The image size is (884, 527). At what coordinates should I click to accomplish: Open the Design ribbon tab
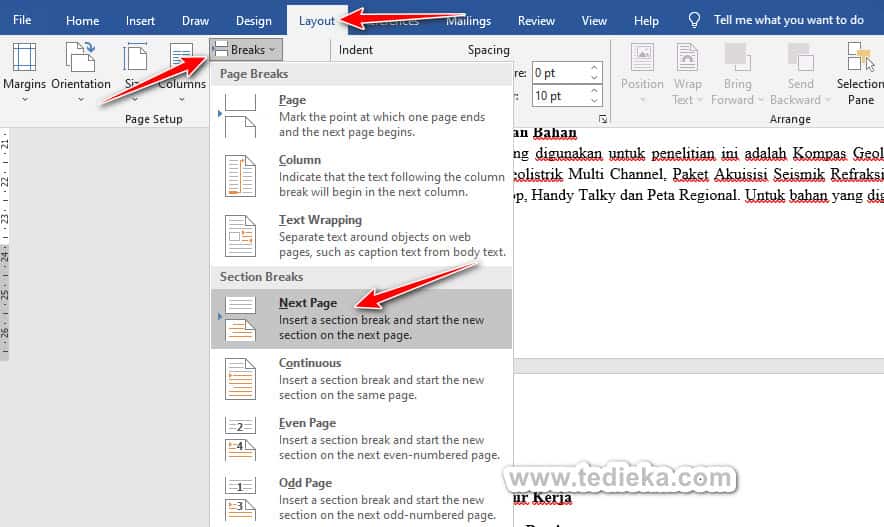pyautogui.click(x=254, y=20)
